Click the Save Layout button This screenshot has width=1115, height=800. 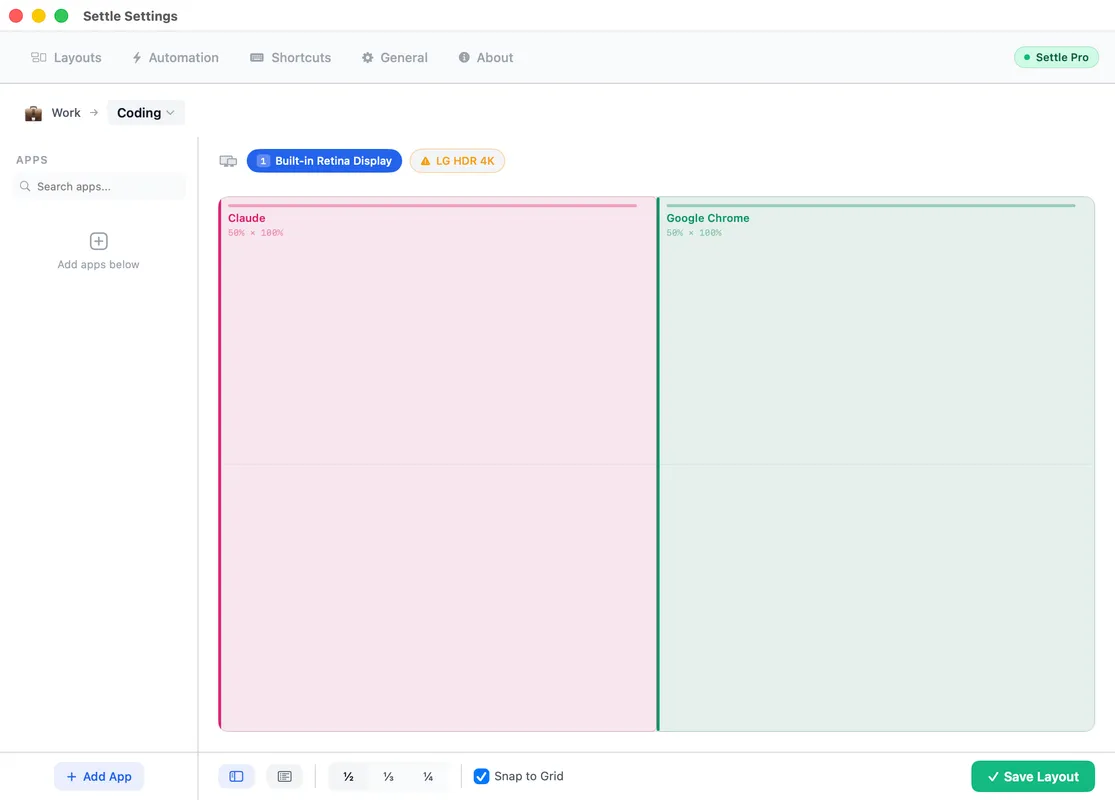click(x=1033, y=777)
